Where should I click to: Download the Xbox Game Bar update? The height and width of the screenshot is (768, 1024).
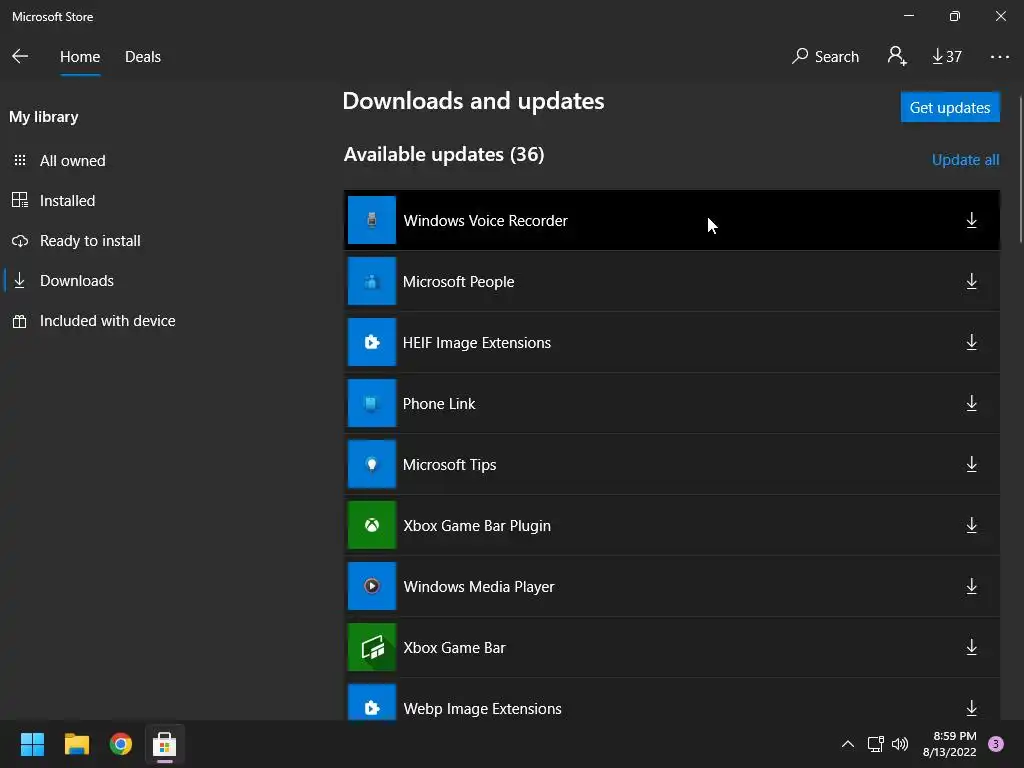[x=972, y=647]
